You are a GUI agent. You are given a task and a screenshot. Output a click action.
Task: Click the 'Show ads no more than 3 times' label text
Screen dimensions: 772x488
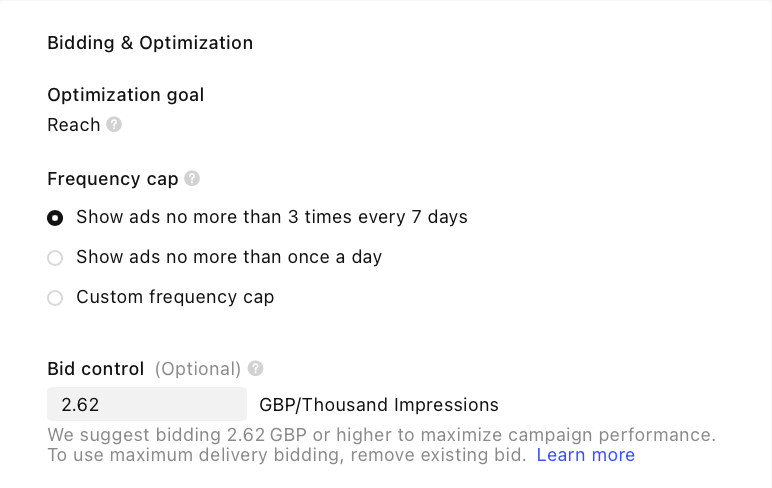[x=271, y=217]
